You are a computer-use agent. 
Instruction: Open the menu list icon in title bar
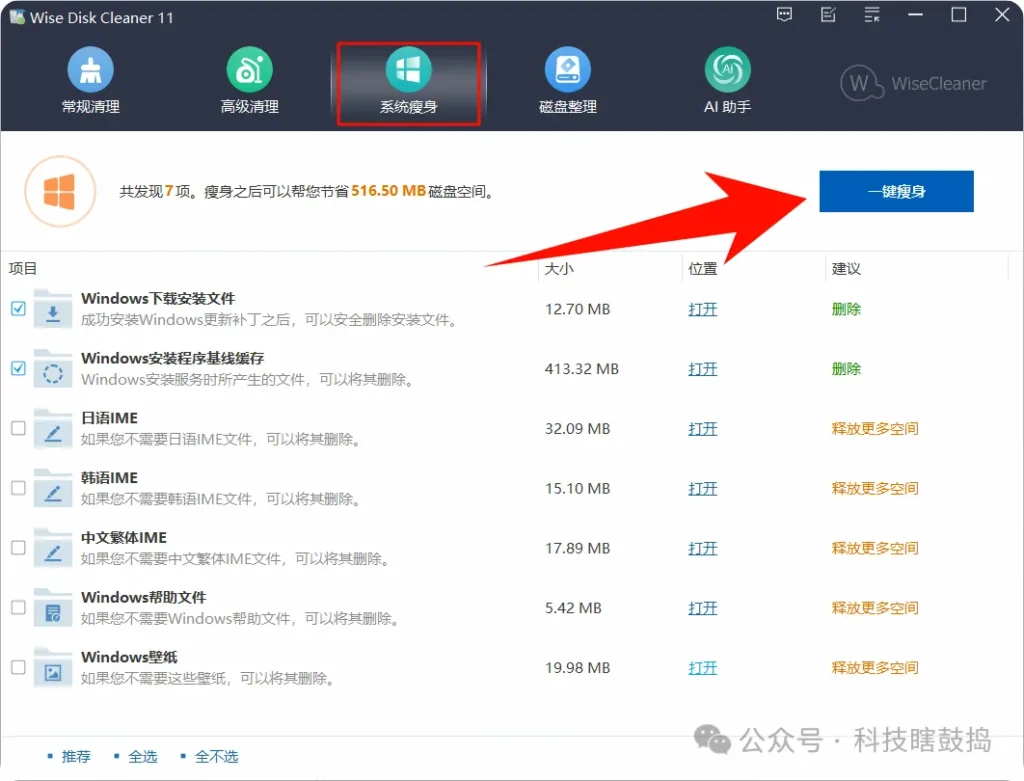coord(872,14)
